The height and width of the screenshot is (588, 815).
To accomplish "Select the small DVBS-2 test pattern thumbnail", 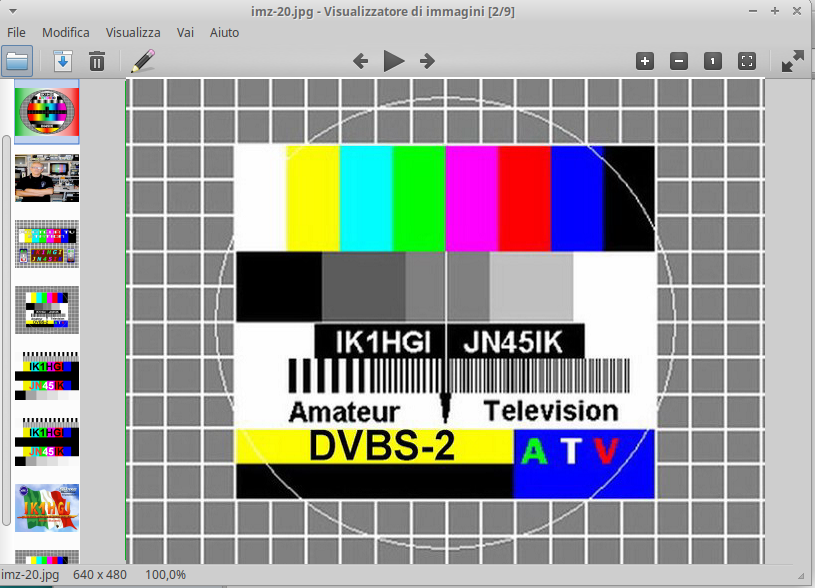I will pos(47,310).
